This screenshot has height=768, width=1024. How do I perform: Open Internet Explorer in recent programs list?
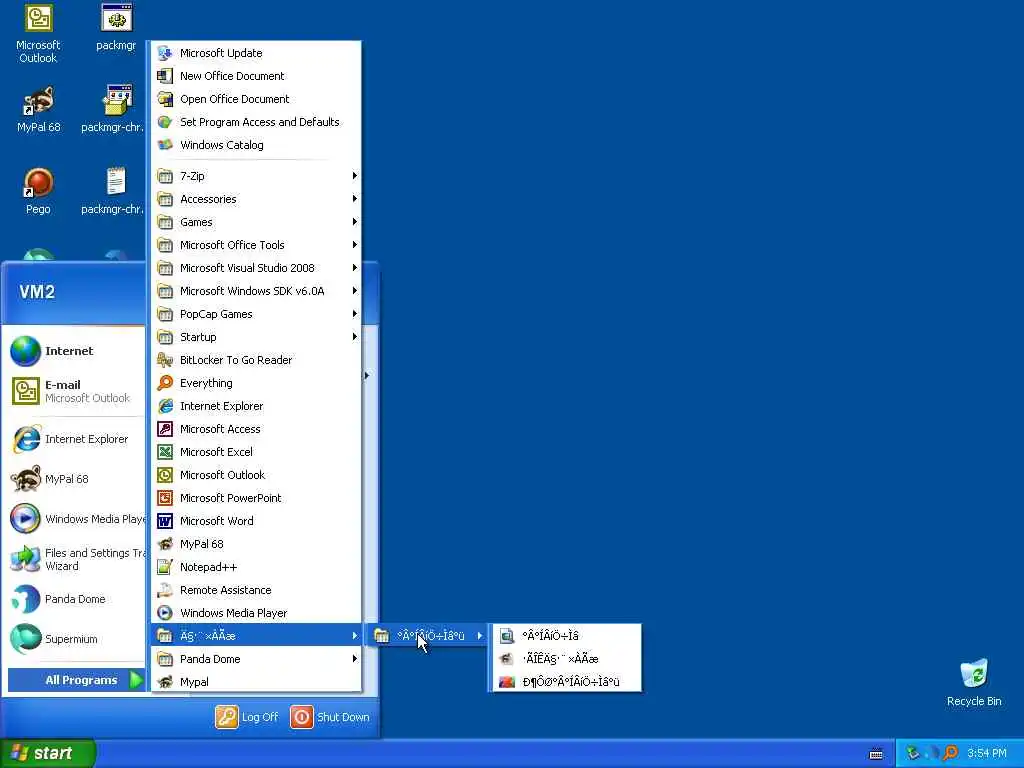click(x=75, y=439)
